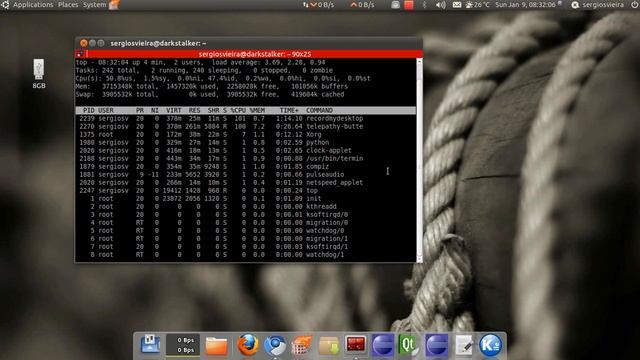
Task: Click the kthreadd process row
Action: point(246,207)
